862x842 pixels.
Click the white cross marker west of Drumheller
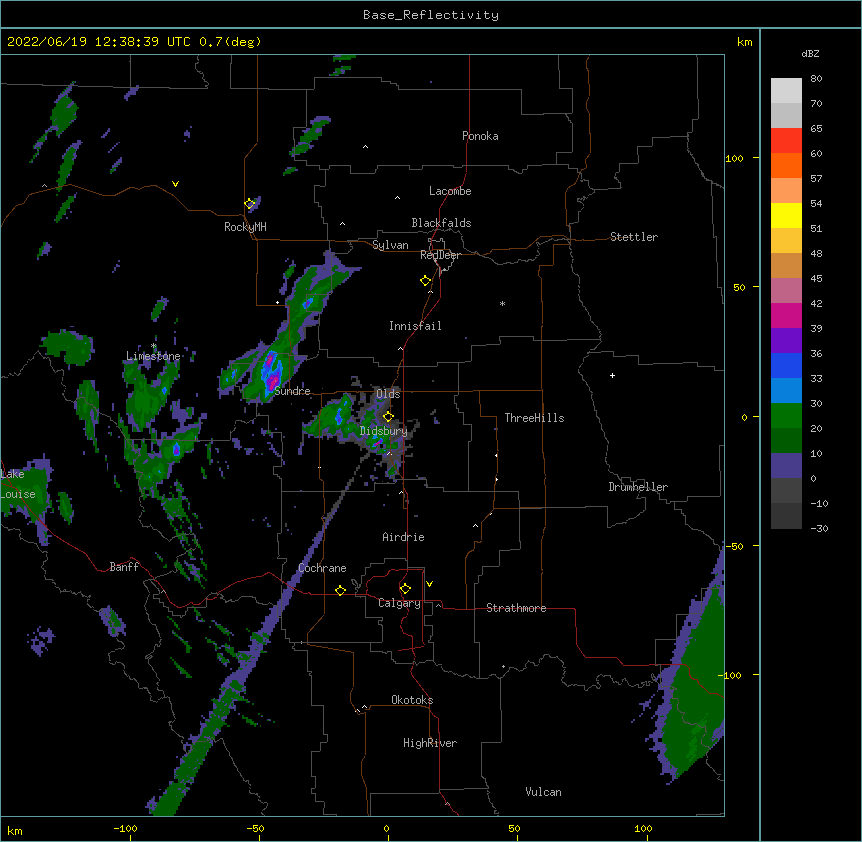[612, 375]
